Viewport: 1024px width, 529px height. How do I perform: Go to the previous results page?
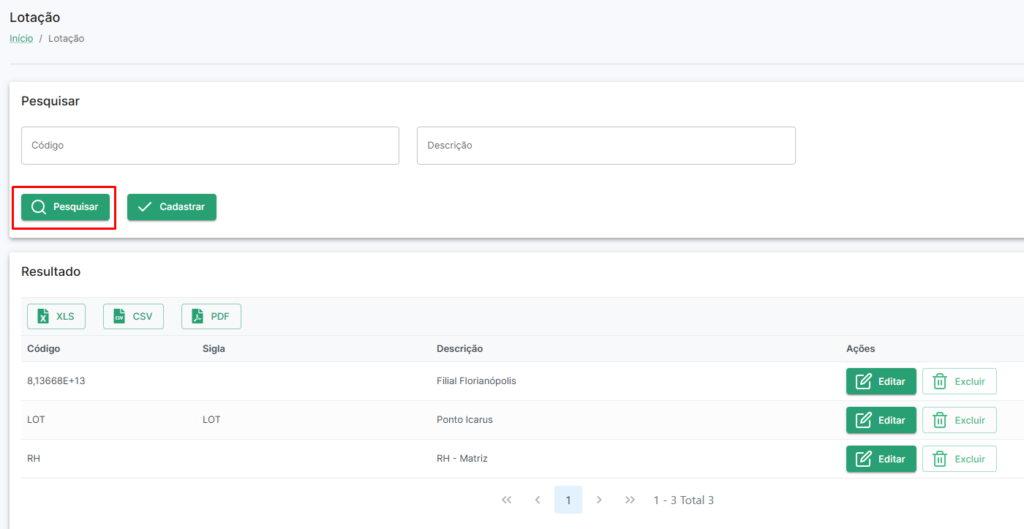click(537, 500)
